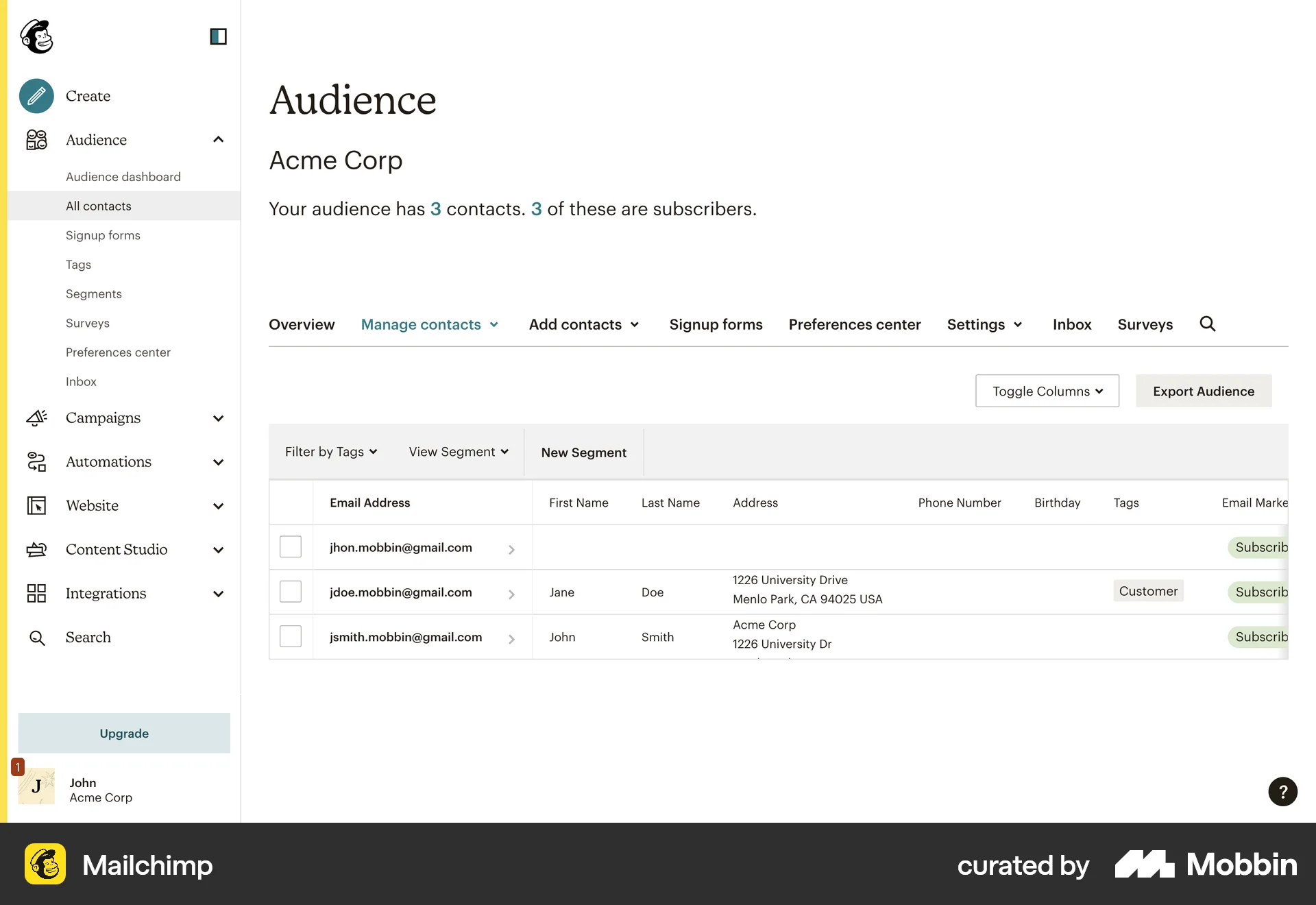Open the Toggle Columns dropdown
Viewport: 1316px width, 905px height.
coord(1047,391)
